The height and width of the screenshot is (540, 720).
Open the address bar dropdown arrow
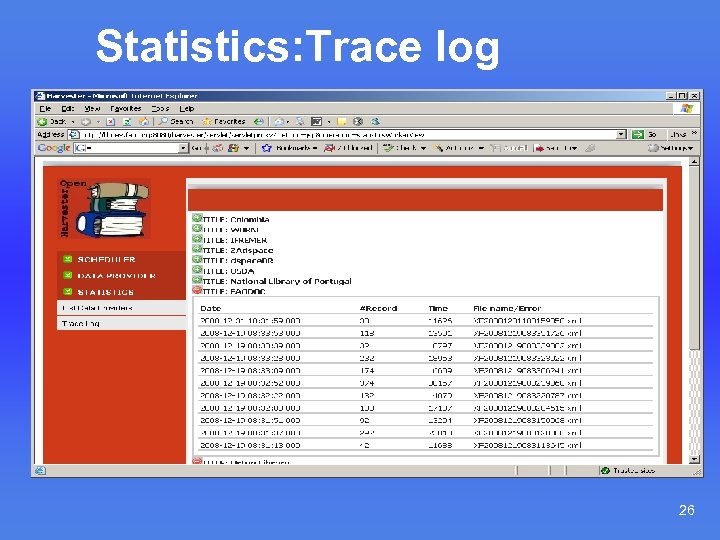coord(621,135)
